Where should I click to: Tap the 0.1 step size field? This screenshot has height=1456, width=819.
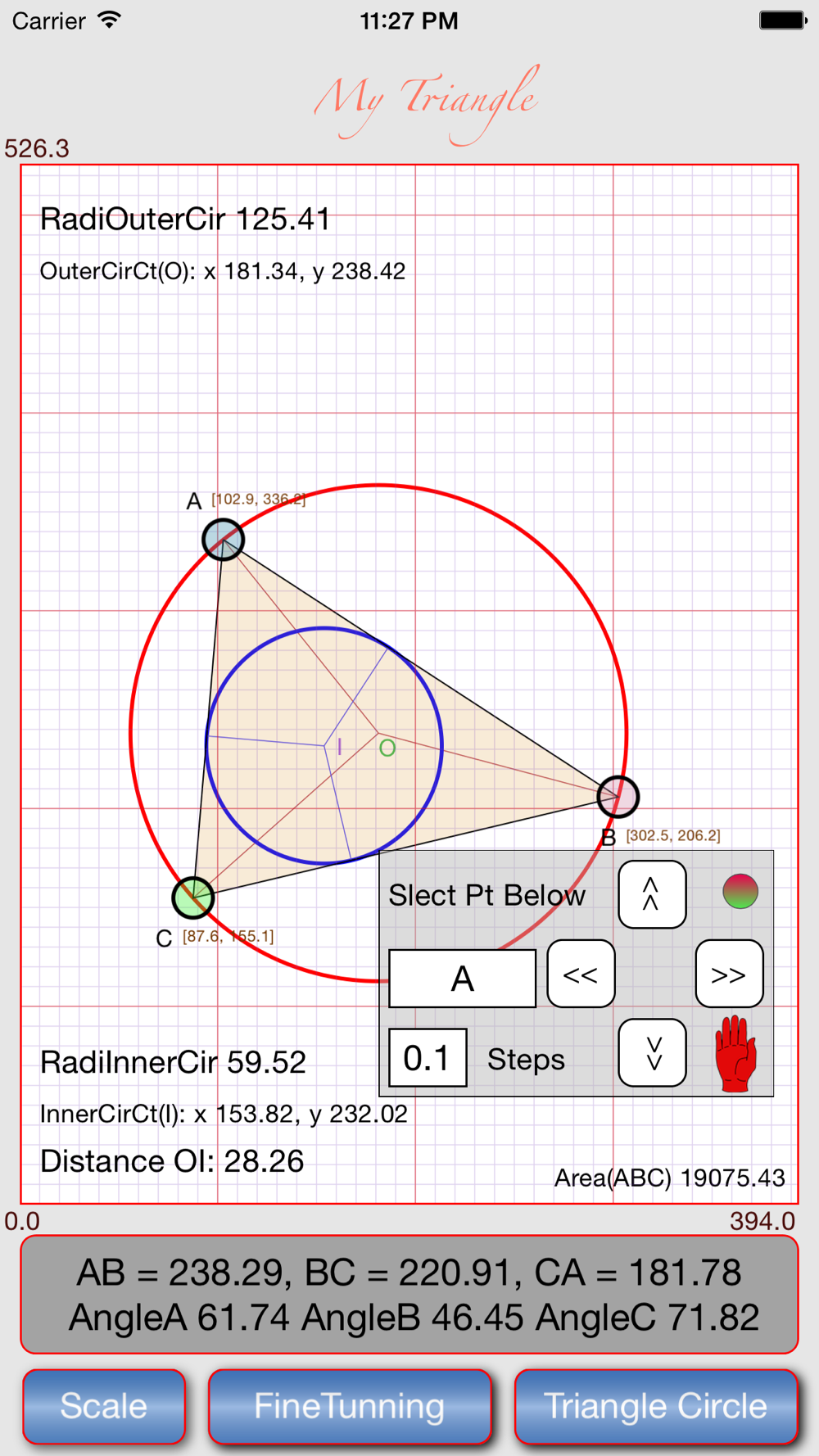point(428,1058)
